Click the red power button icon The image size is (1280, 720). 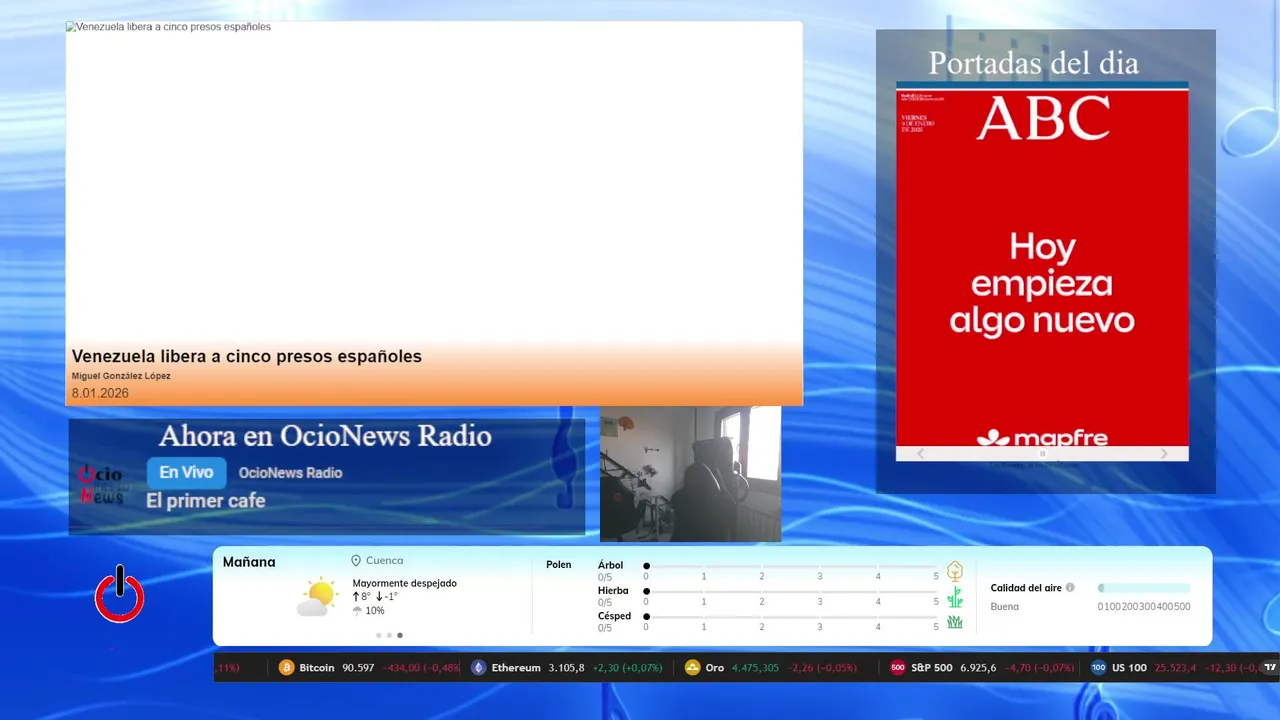(120, 595)
